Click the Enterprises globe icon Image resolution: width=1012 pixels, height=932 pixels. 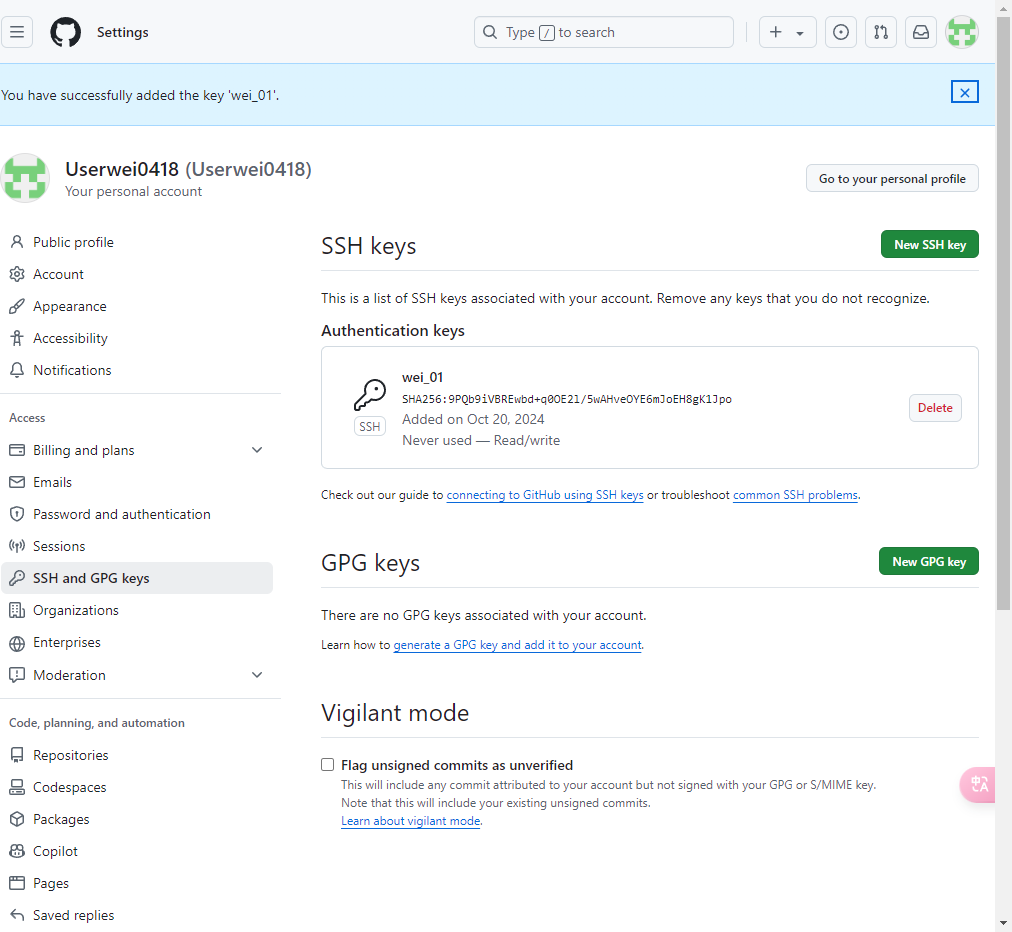pos(17,643)
